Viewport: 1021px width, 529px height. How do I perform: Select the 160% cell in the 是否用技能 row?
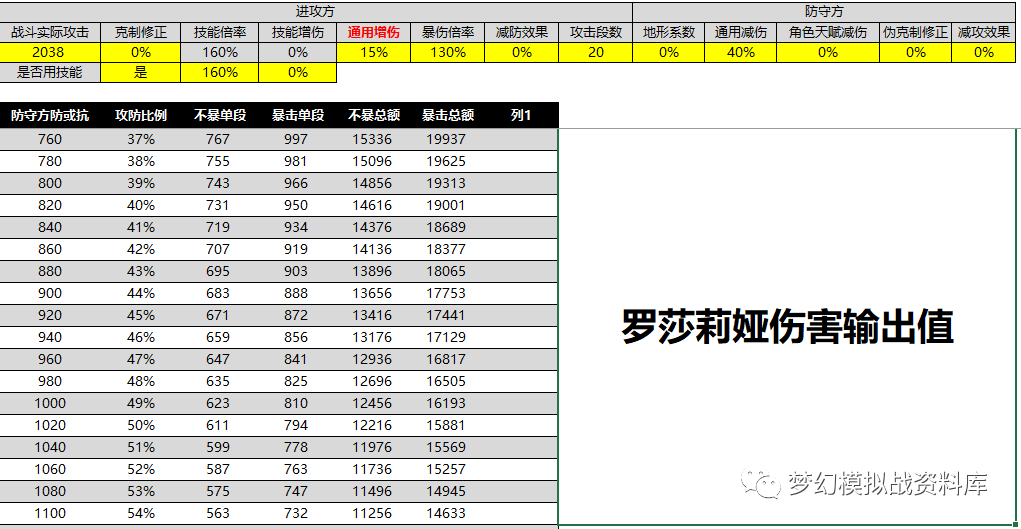pyautogui.click(x=219, y=72)
